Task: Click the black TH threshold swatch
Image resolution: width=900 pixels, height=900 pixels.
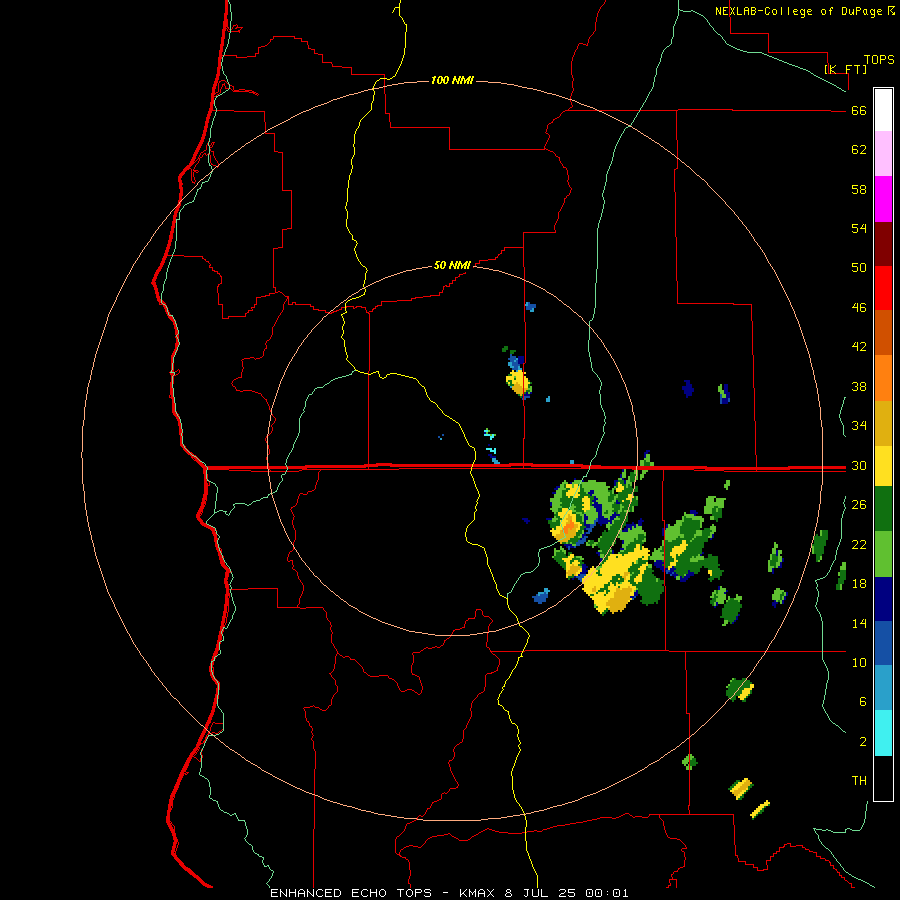Action: 883,778
